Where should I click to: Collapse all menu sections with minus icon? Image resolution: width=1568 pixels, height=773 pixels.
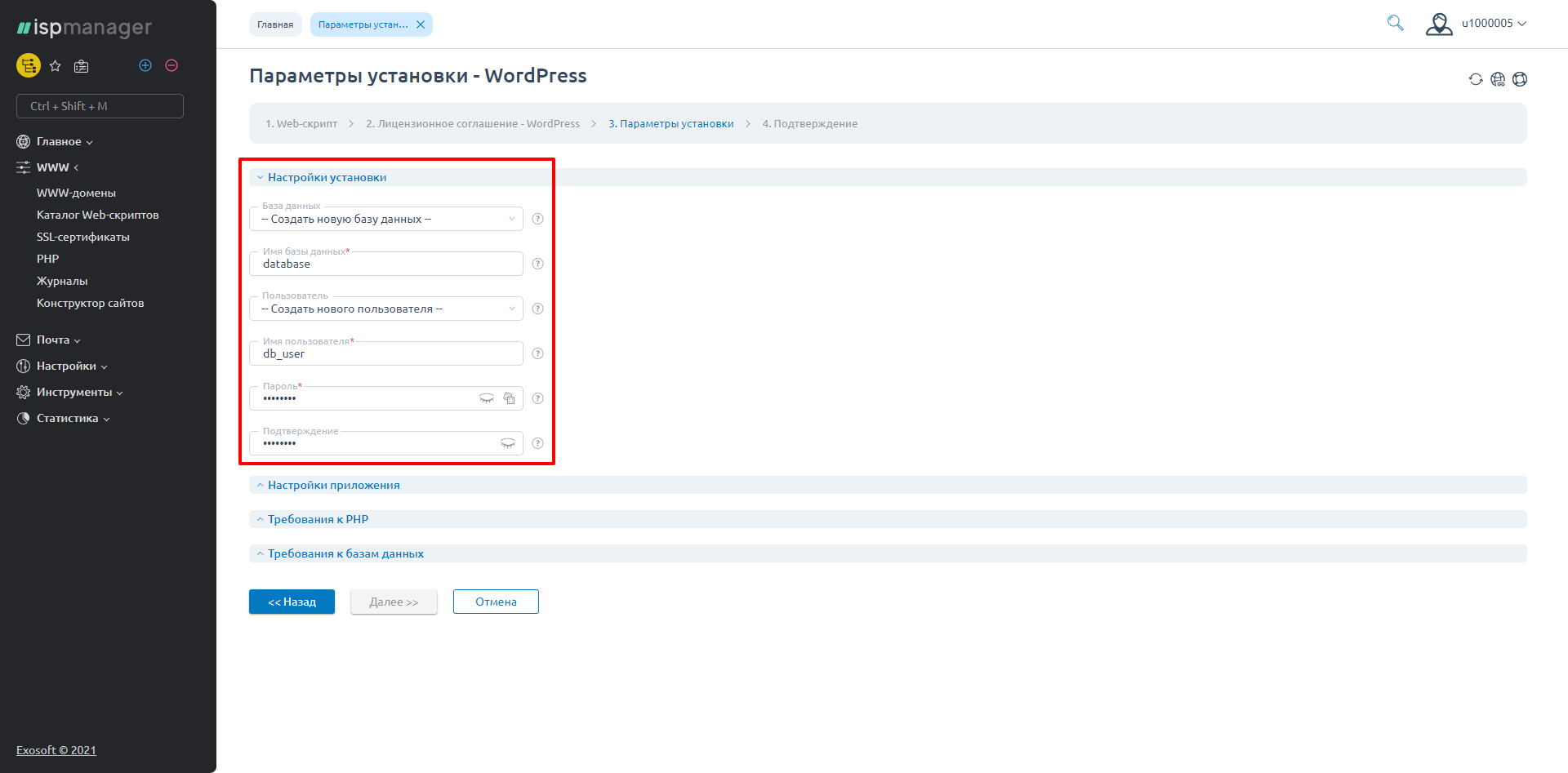point(171,65)
